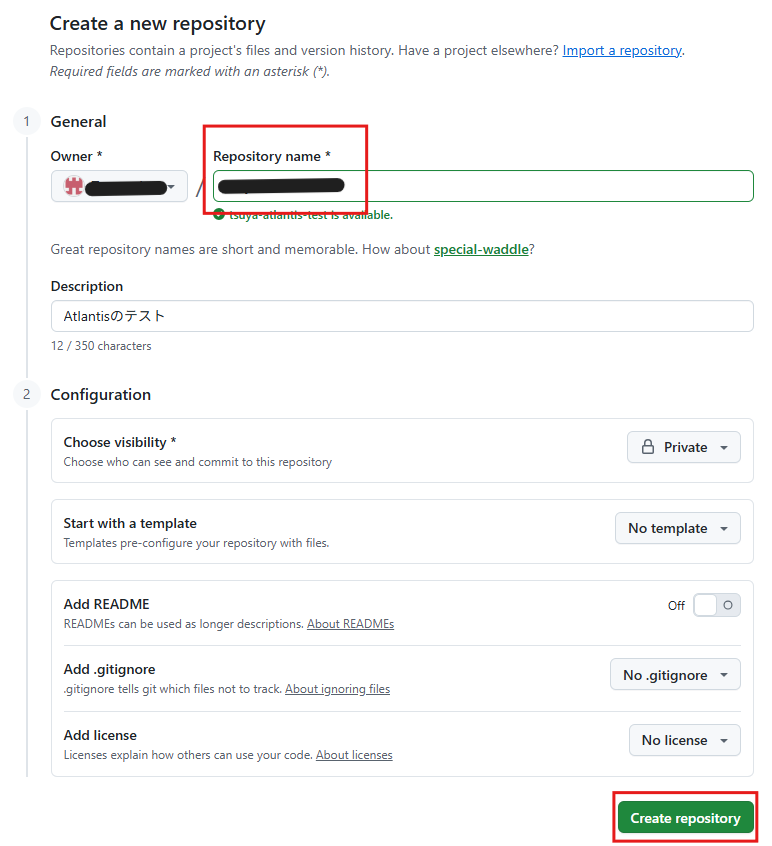Toggle the Add README switch on
The height and width of the screenshot is (846, 772).
click(x=716, y=605)
